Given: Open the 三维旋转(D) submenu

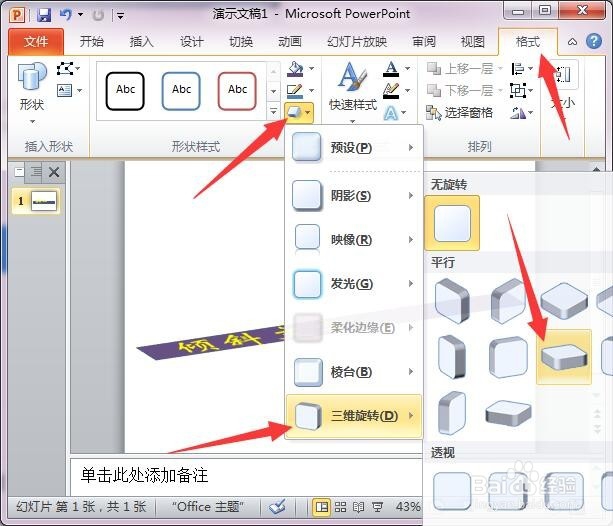Looking at the screenshot, I should tap(354, 416).
